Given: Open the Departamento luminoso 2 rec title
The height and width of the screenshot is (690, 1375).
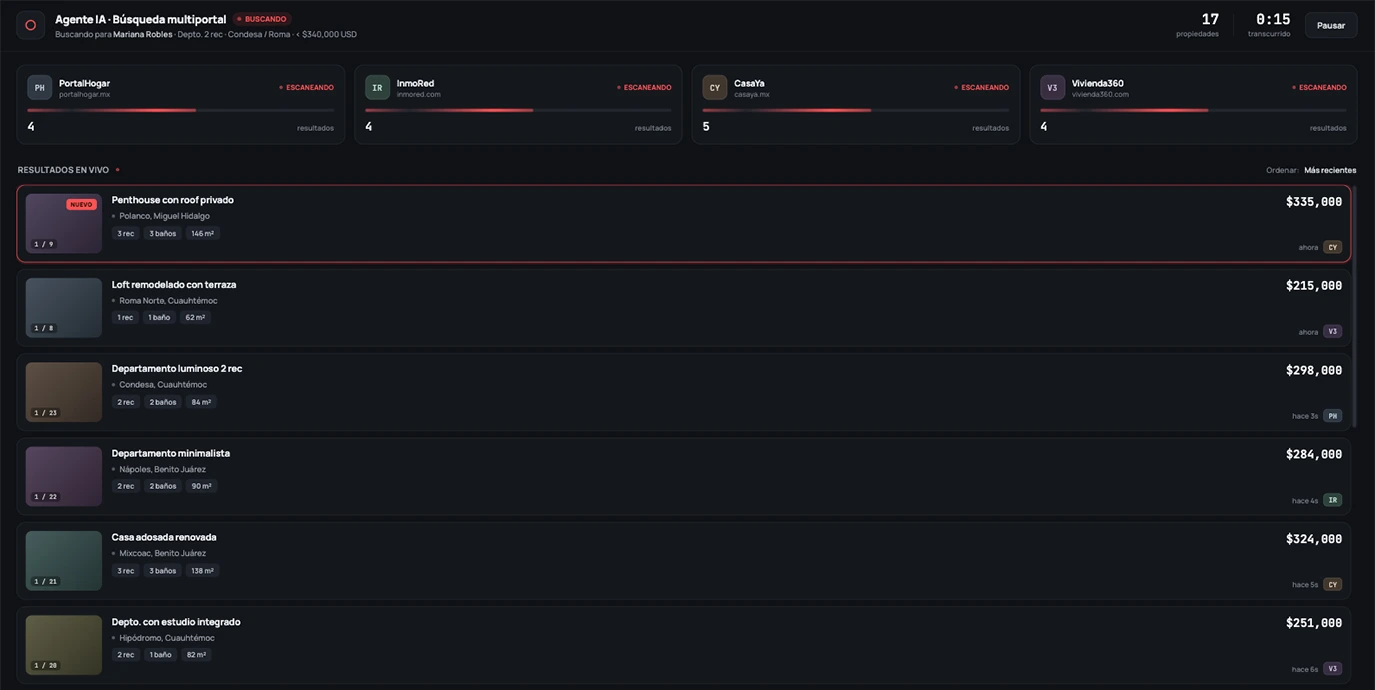Looking at the screenshot, I should [x=177, y=368].
